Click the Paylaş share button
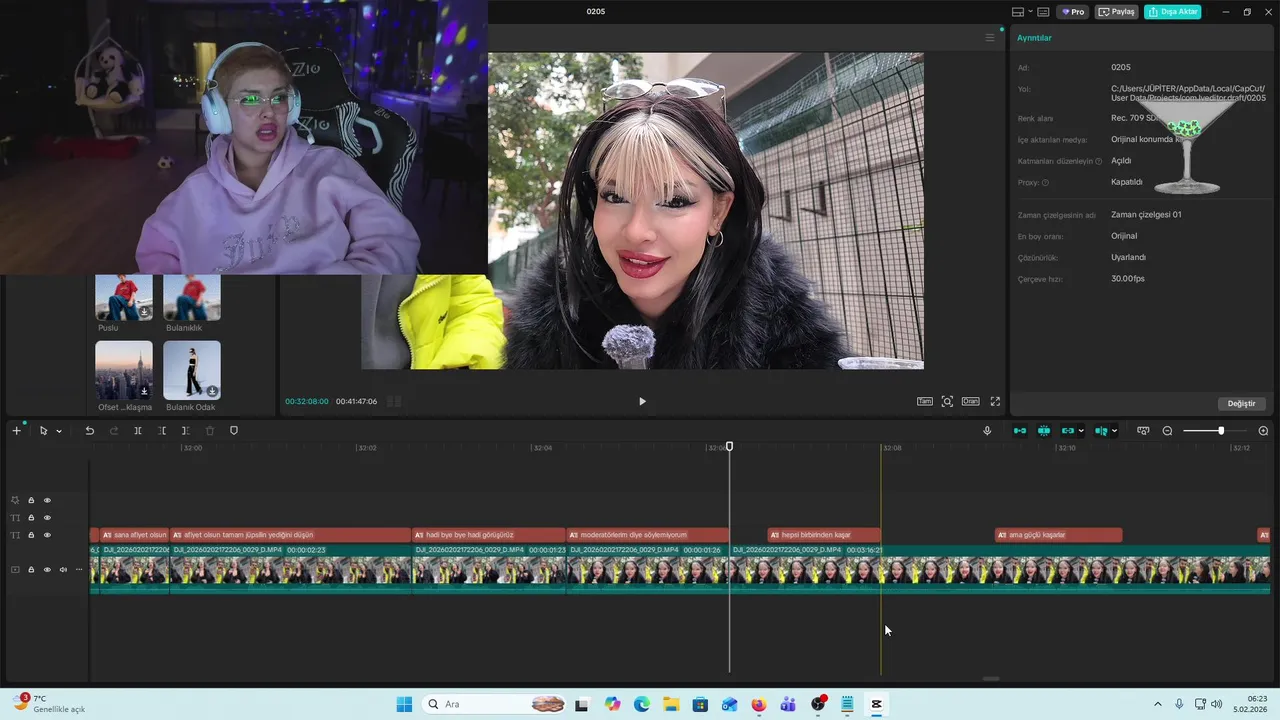Screen dimensions: 1280x720 [x=1117, y=12]
